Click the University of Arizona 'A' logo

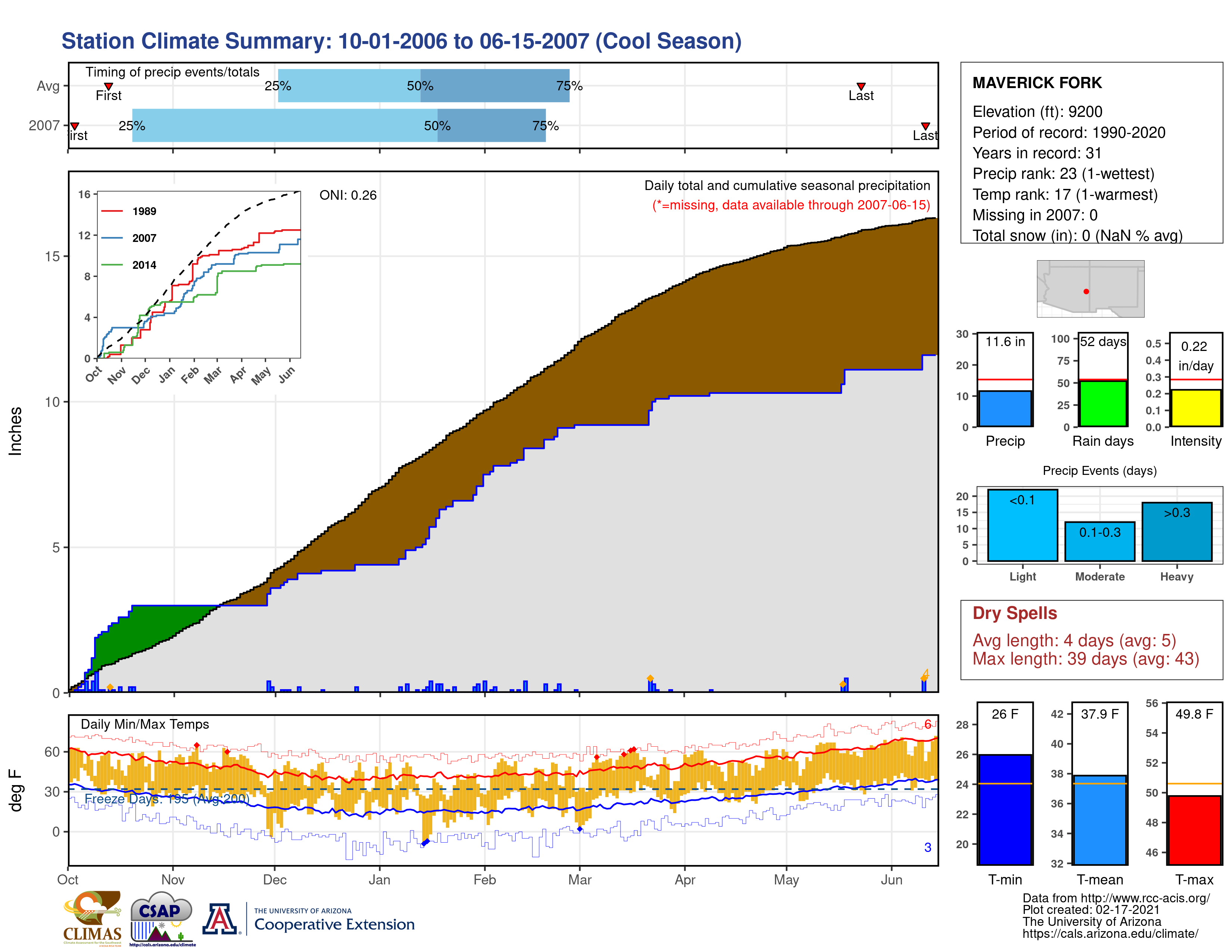click(x=220, y=919)
